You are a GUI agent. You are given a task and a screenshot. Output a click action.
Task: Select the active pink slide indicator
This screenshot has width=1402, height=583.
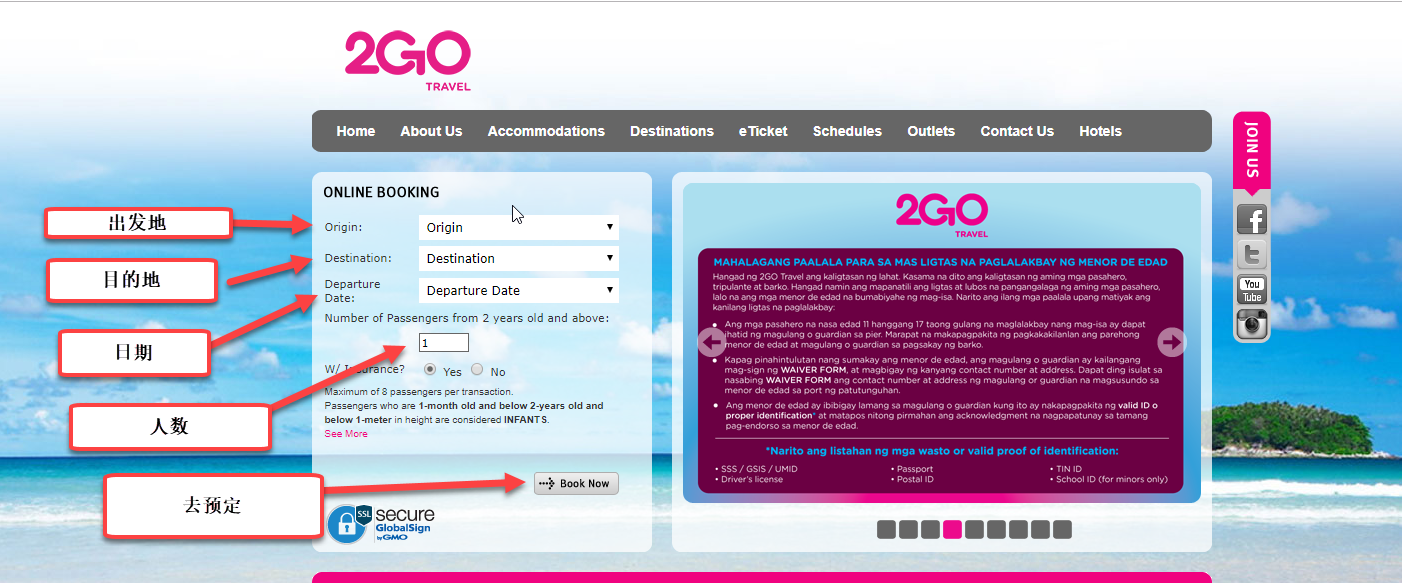pos(952,530)
